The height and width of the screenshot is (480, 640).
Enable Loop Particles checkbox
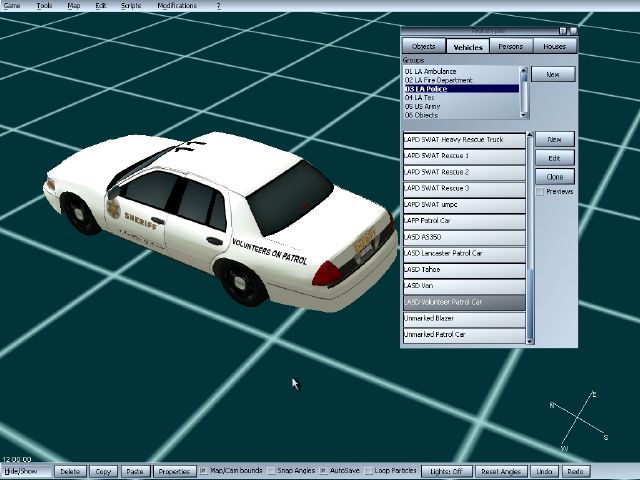(368, 471)
